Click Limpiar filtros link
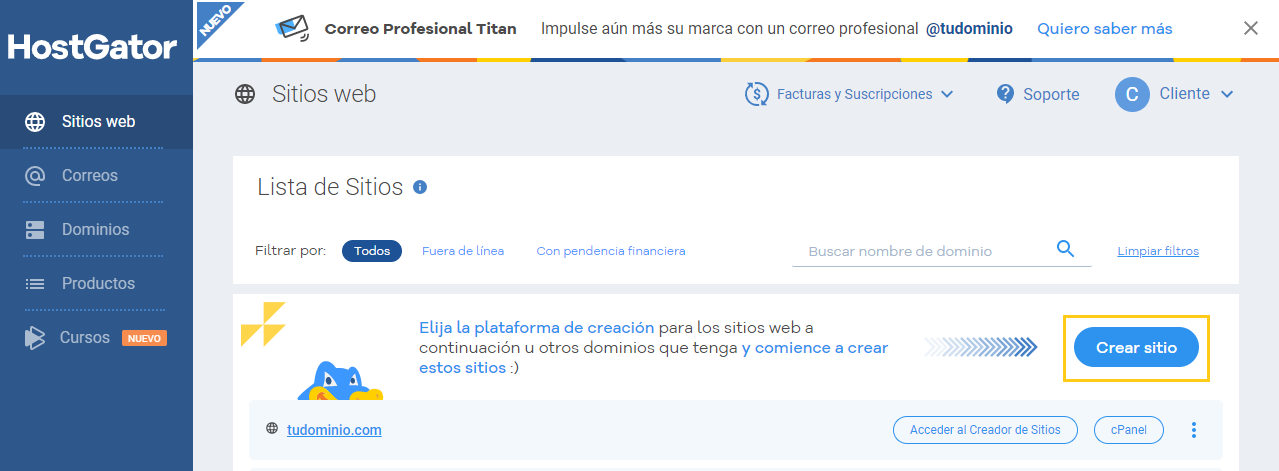The width and height of the screenshot is (1279, 471). (x=1158, y=251)
